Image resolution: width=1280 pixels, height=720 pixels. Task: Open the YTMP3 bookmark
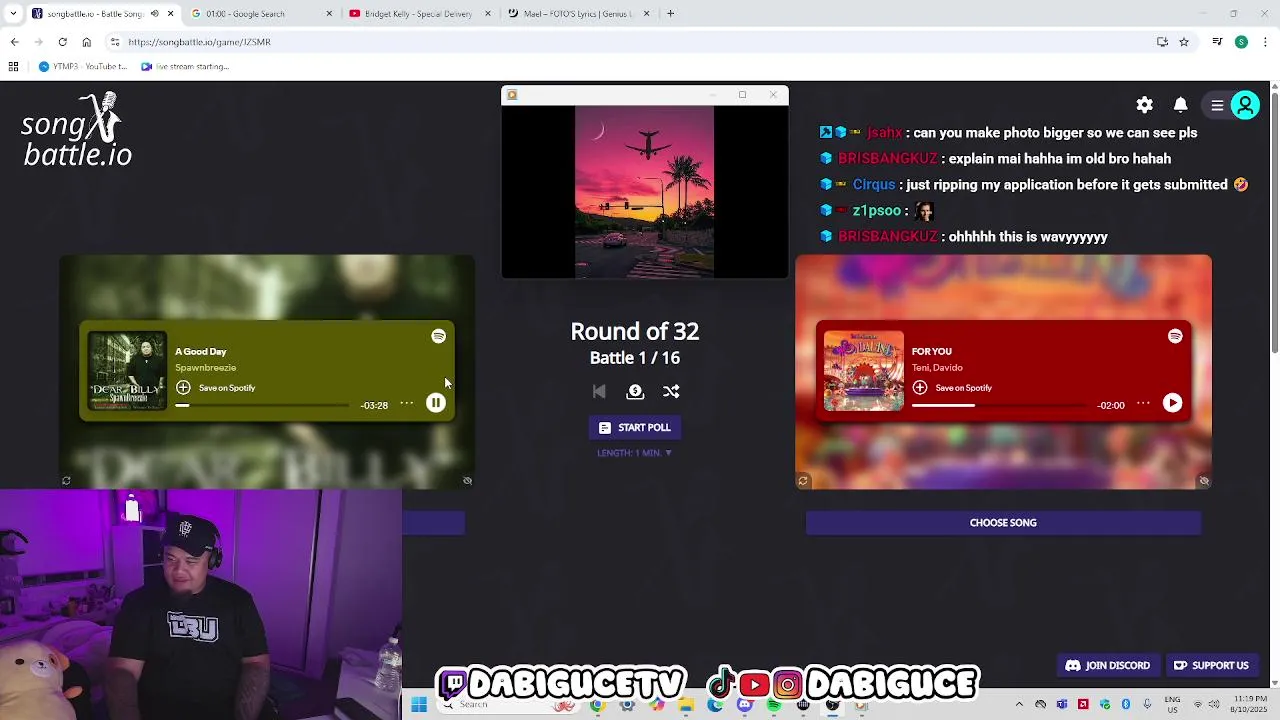83,66
